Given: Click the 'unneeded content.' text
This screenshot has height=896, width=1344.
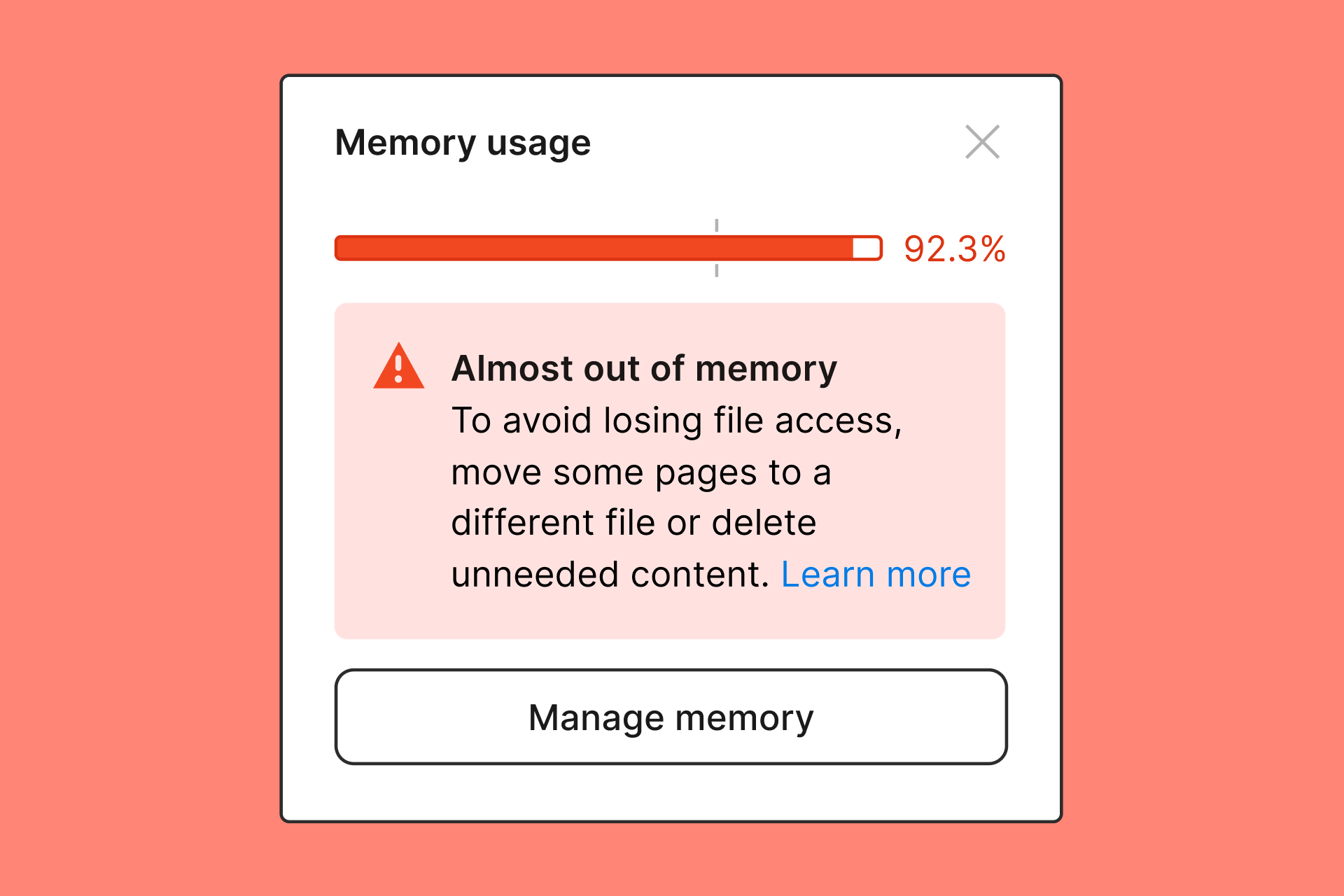Looking at the screenshot, I should coord(610,575).
